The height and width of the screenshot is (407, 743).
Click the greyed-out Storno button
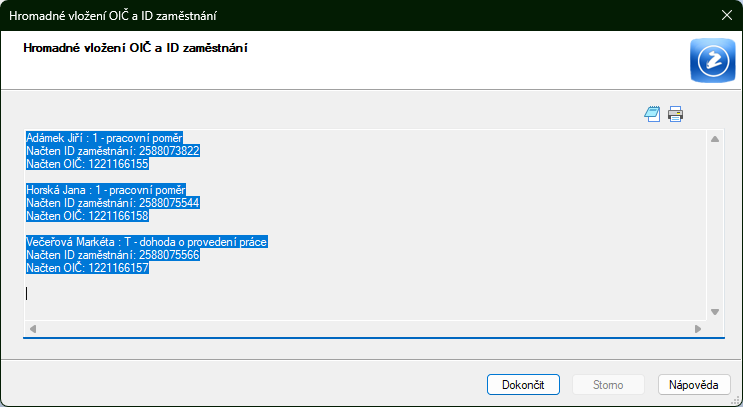tap(608, 384)
